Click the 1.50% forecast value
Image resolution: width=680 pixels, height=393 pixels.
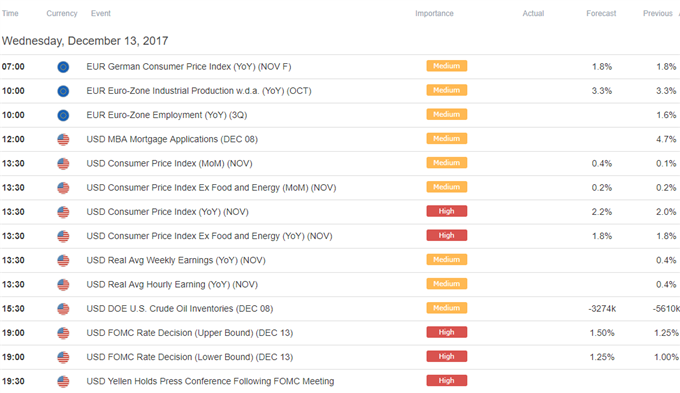[602, 333]
